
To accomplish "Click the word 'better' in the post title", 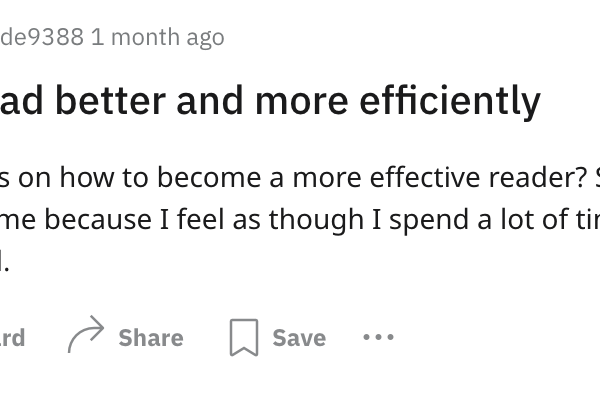I will tap(110, 100).
